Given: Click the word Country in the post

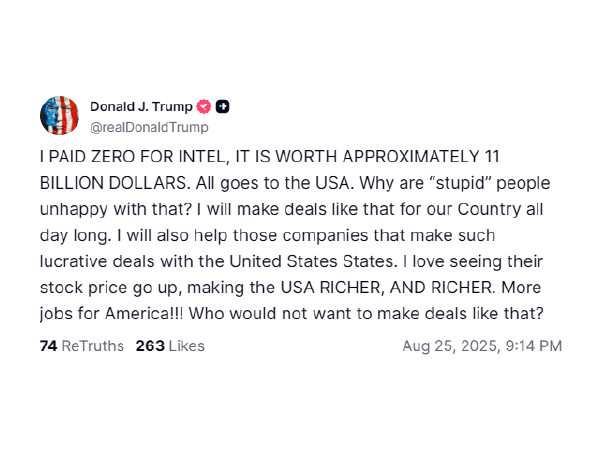Looking at the screenshot, I should (489, 209).
